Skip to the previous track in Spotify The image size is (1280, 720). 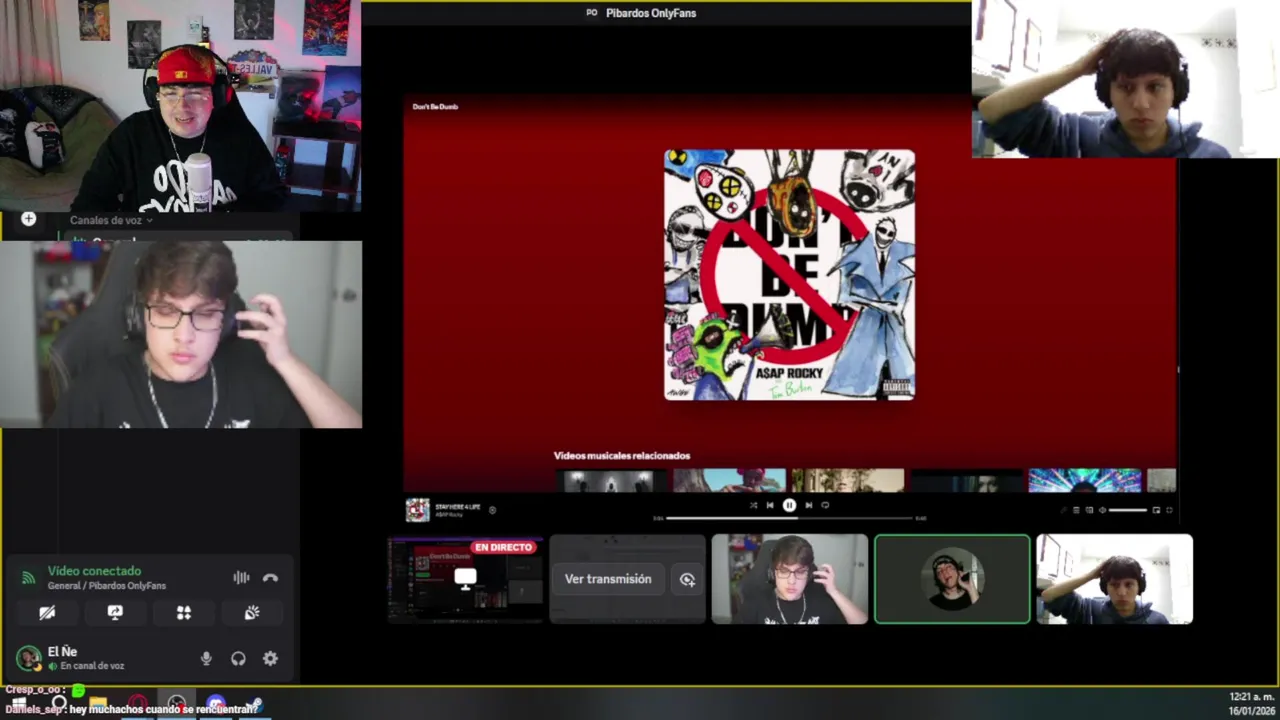point(770,505)
